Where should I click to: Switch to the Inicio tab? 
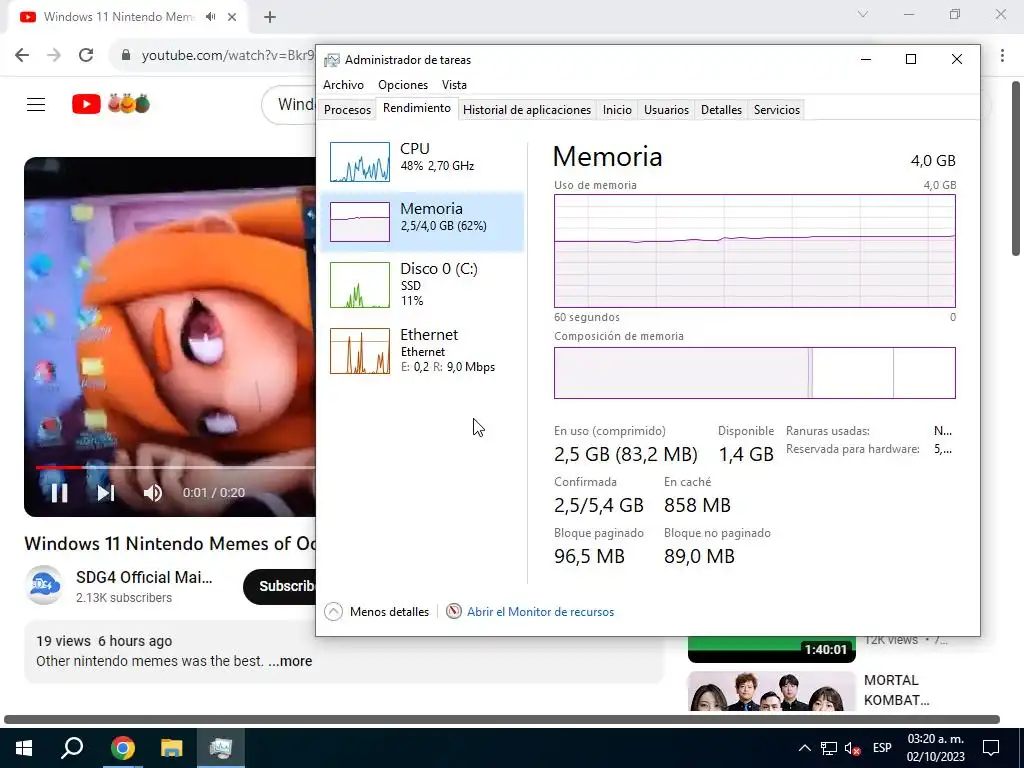pos(617,110)
